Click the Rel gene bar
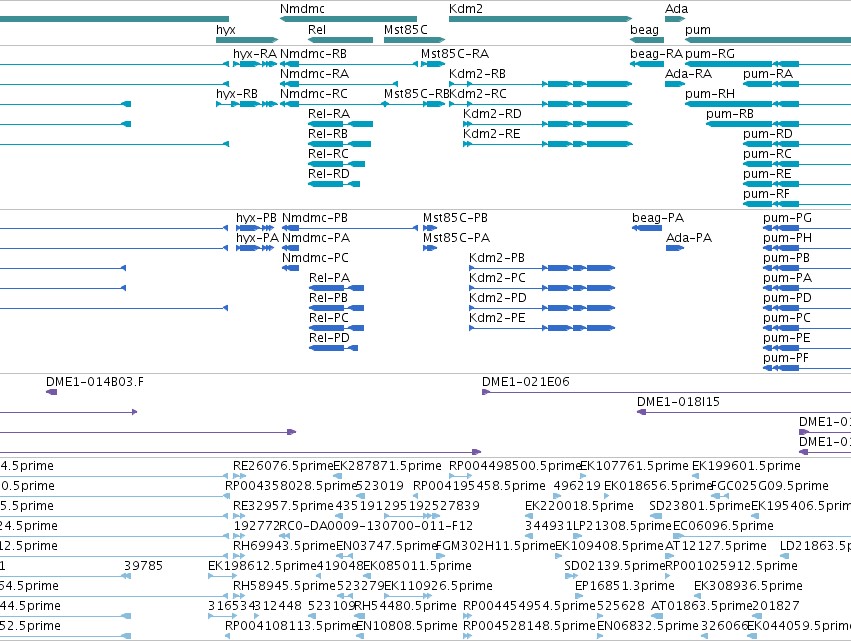 [x=340, y=40]
